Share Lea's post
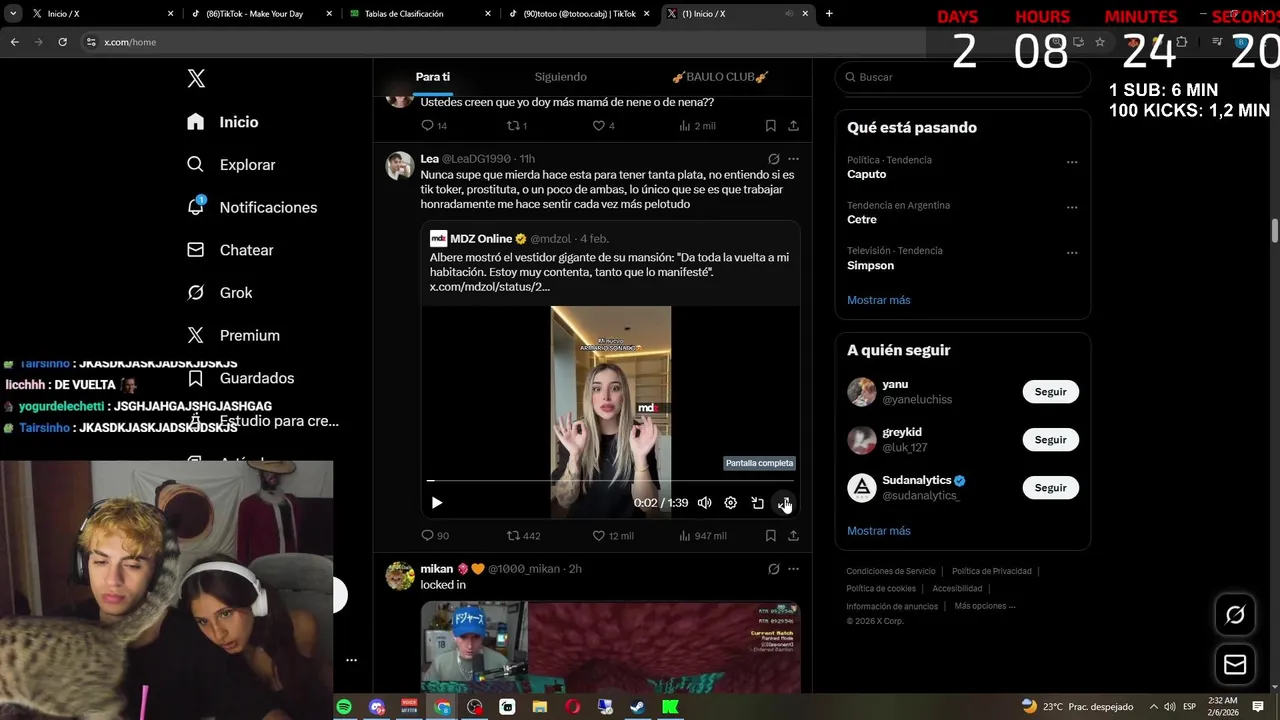This screenshot has height=720, width=1280. tap(793, 536)
